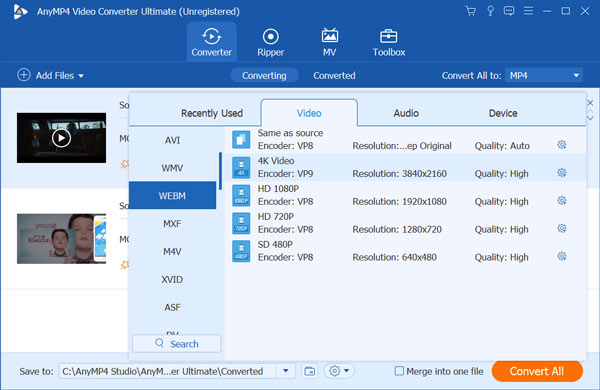600x390 pixels.
Task: Open the Toolbox module
Action: click(x=389, y=42)
